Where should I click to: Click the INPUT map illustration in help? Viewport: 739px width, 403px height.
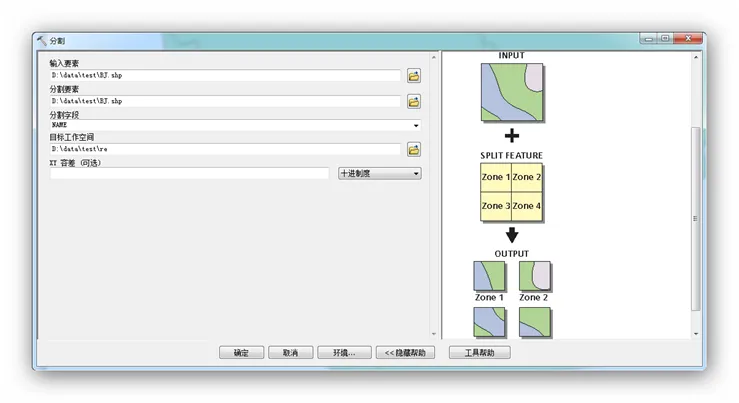511,93
